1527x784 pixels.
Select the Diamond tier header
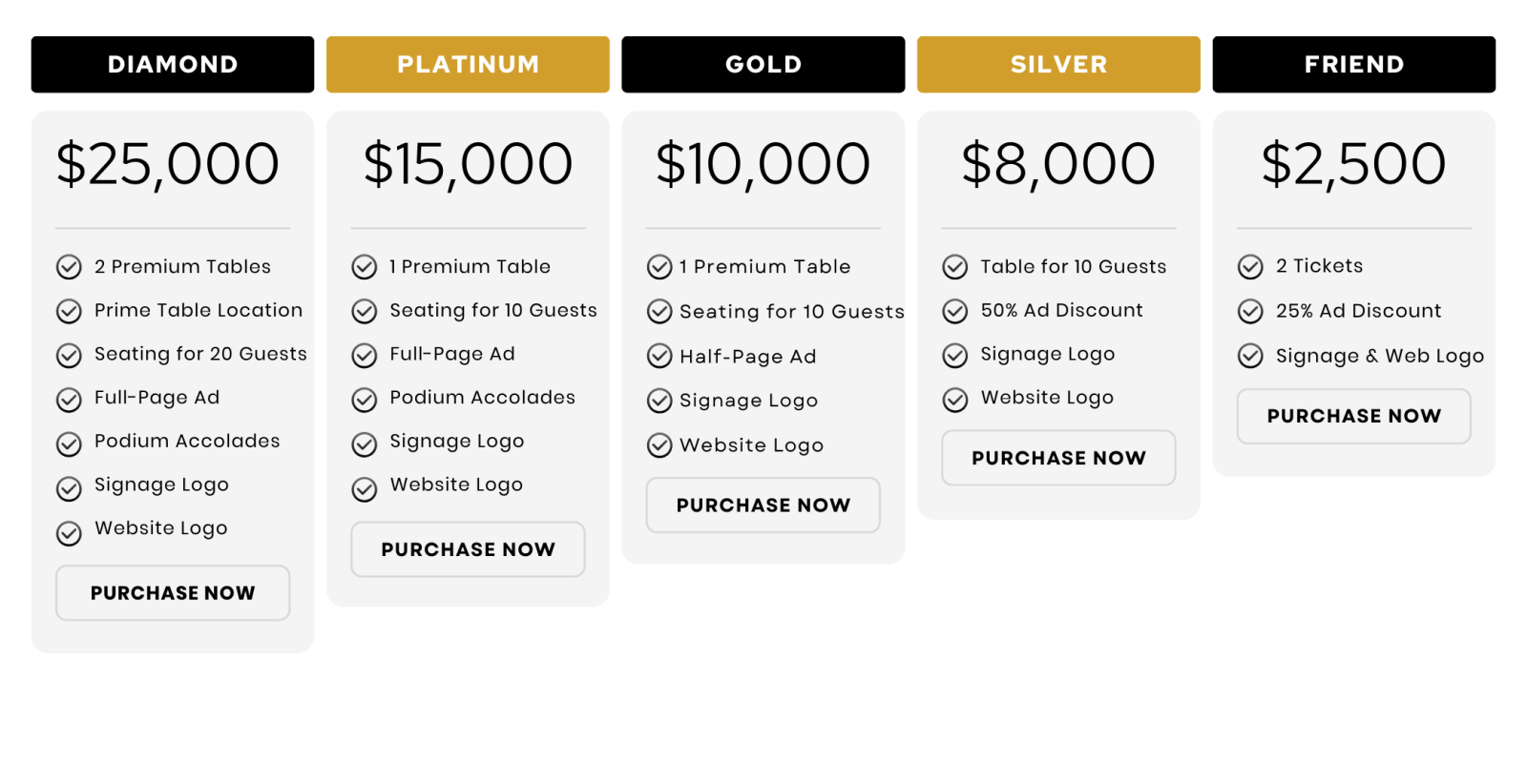[173, 65]
